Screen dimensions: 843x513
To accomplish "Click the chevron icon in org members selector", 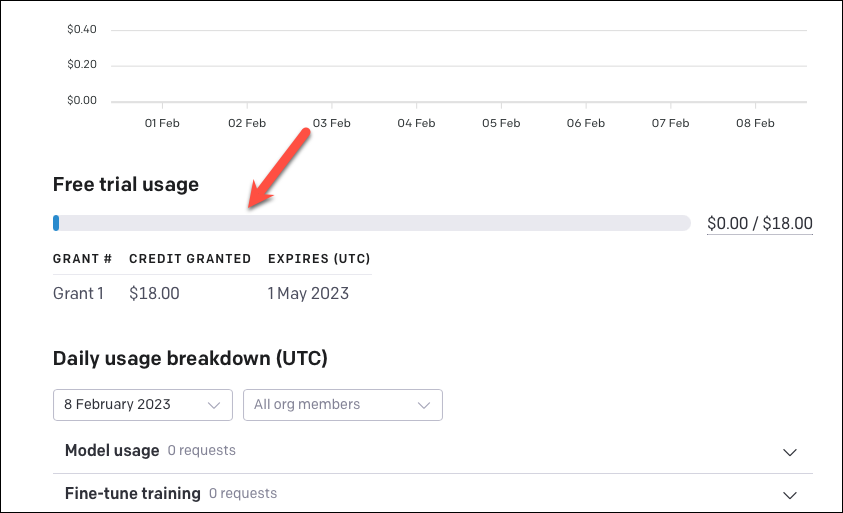I will pyautogui.click(x=424, y=405).
